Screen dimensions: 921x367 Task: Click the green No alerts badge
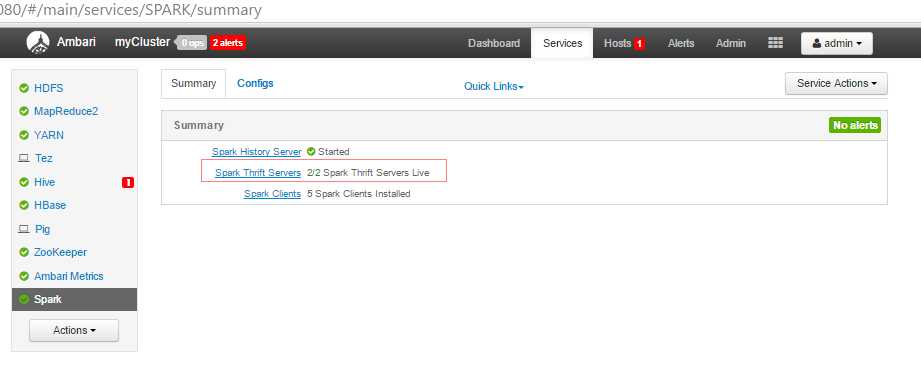coord(855,125)
